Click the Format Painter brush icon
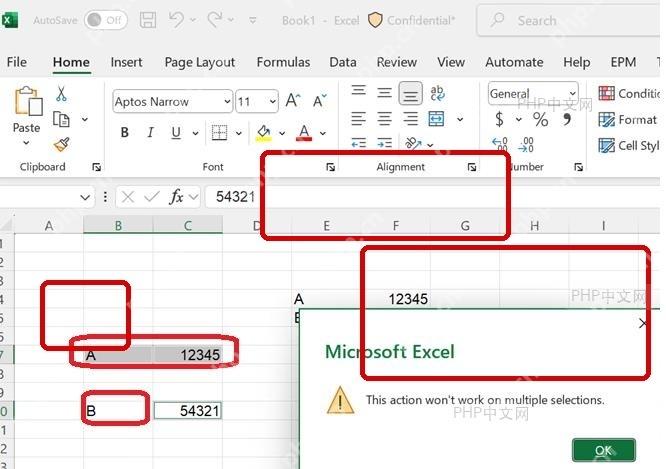 (62, 144)
